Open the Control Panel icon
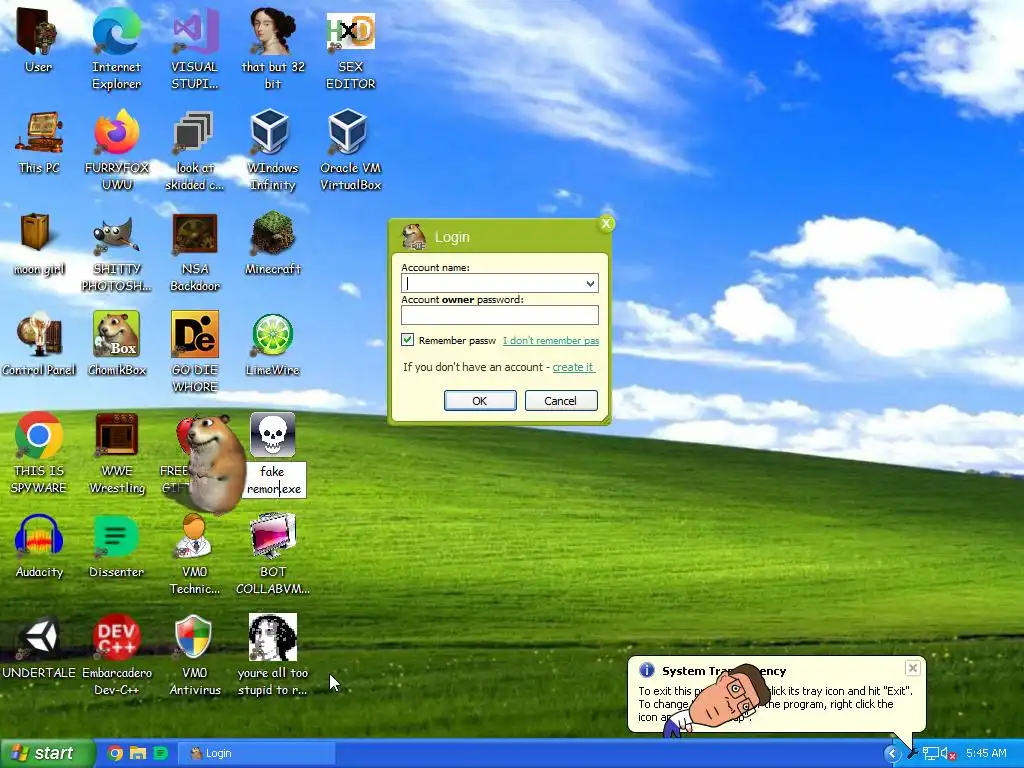 [x=39, y=334]
